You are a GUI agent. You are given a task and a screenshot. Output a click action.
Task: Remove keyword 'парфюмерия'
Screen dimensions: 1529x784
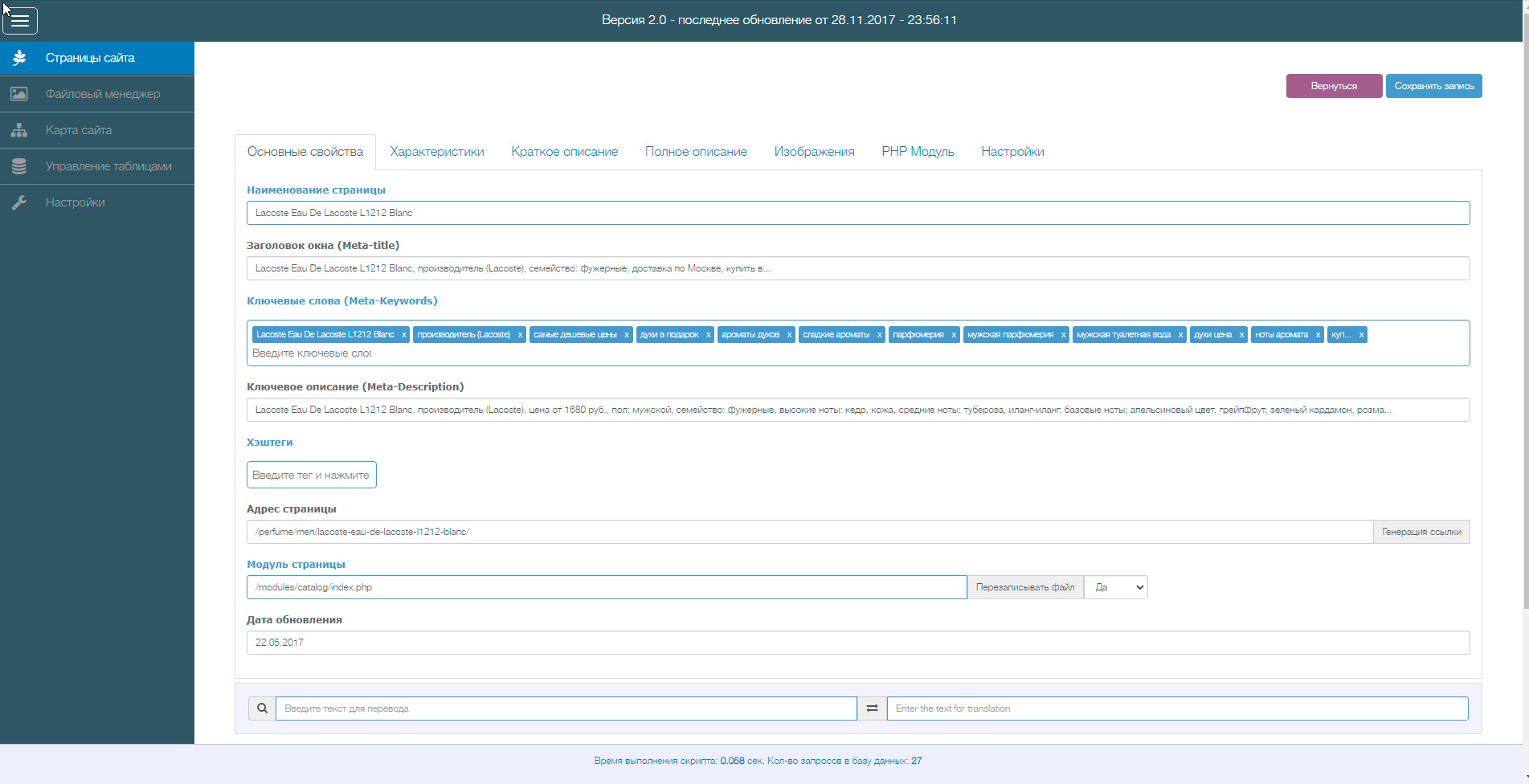[x=954, y=335]
